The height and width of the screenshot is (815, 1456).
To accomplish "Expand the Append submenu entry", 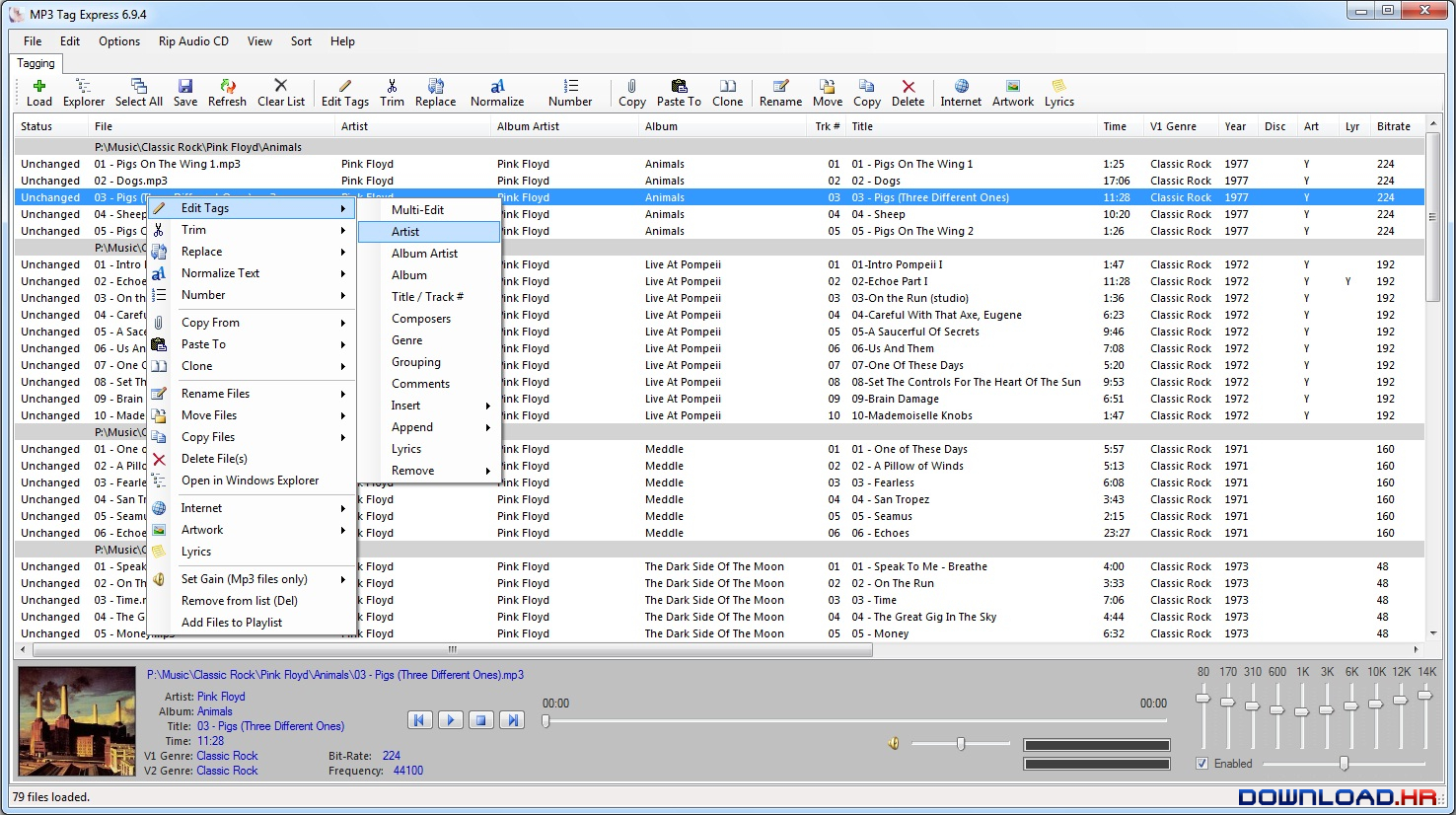I will click(429, 427).
